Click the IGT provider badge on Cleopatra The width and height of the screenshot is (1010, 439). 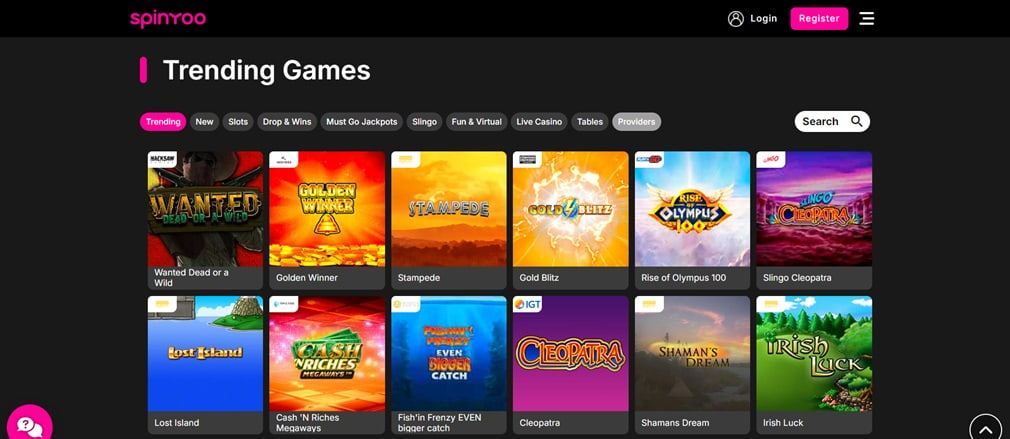[x=529, y=304]
